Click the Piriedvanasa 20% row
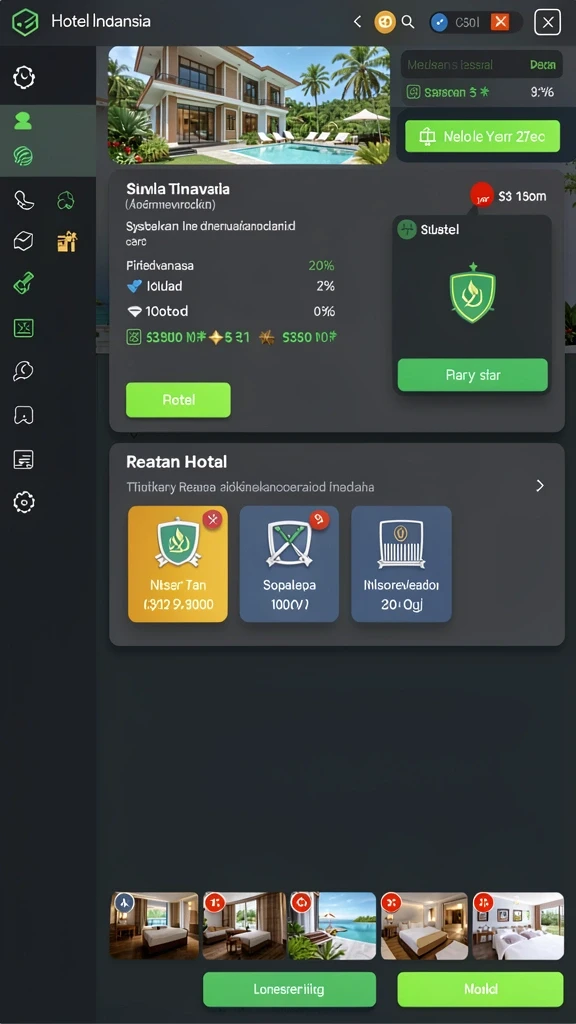The image size is (576, 1024). pyautogui.click(x=230, y=266)
